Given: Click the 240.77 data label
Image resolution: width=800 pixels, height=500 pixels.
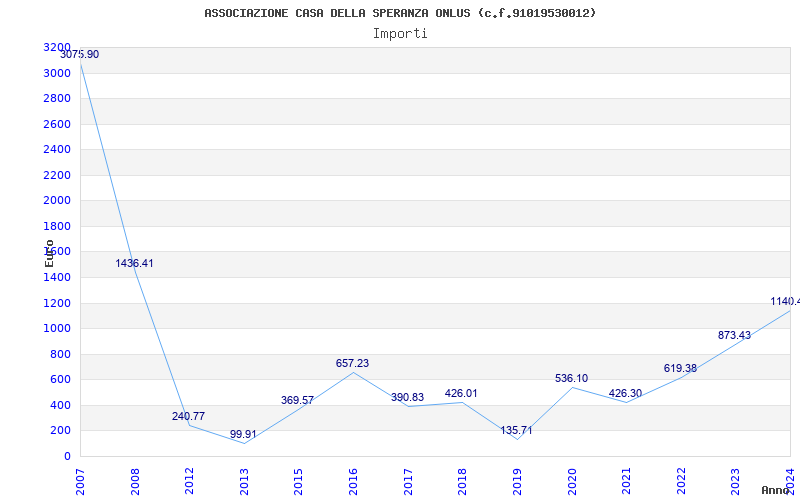Looking at the screenshot, I should (x=188, y=416).
